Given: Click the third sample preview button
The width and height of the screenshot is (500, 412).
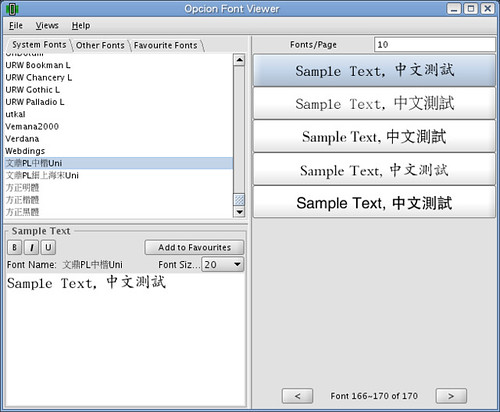Looking at the screenshot, I should 374,136.
